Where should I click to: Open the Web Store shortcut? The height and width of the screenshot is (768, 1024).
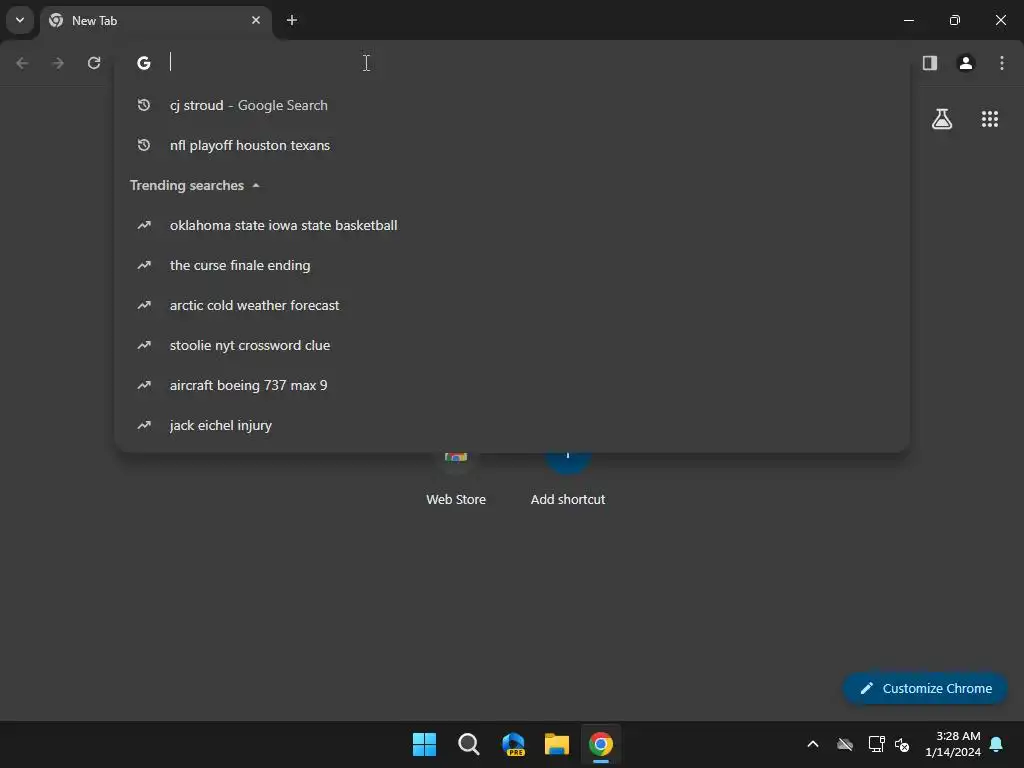coord(456,480)
